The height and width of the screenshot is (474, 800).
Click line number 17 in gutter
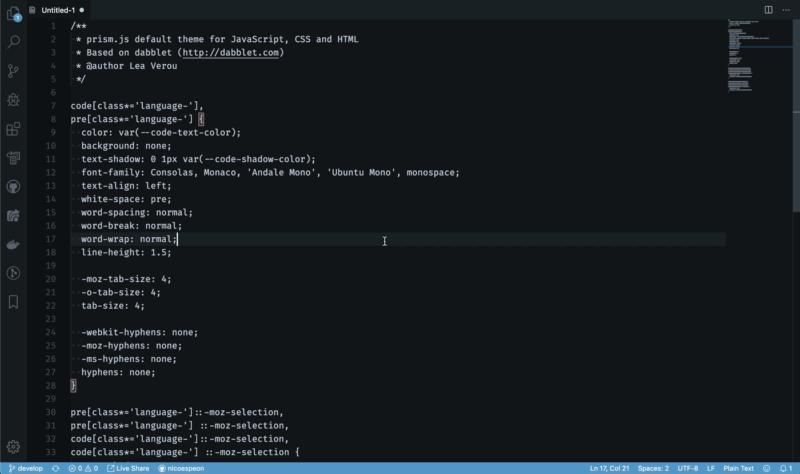[x=51, y=239]
